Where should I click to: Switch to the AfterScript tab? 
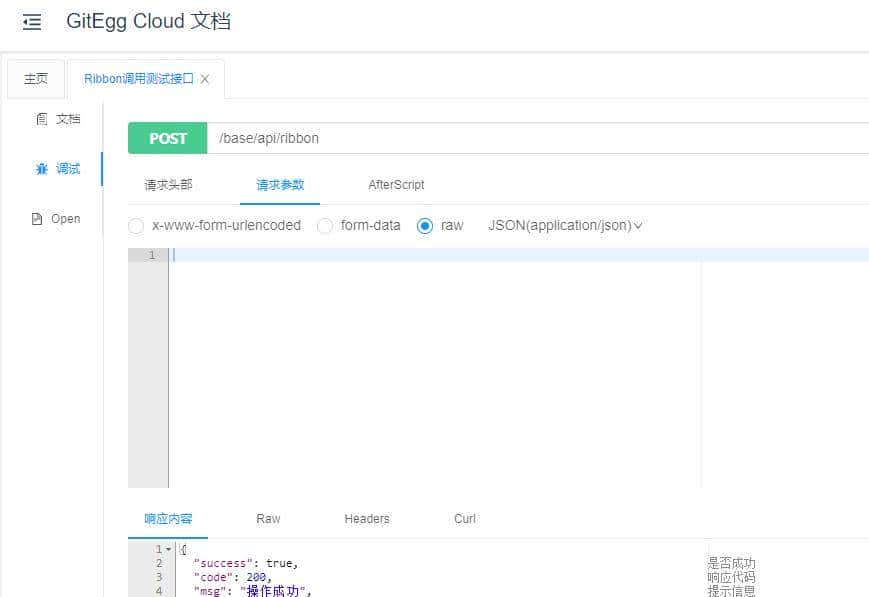point(396,185)
